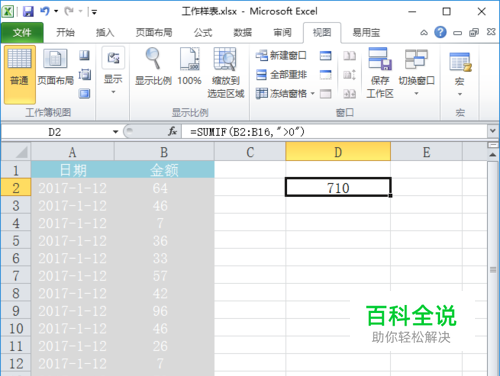The width and height of the screenshot is (500, 376).
Task: Click the view side by side icon
Action: pos(349,55)
